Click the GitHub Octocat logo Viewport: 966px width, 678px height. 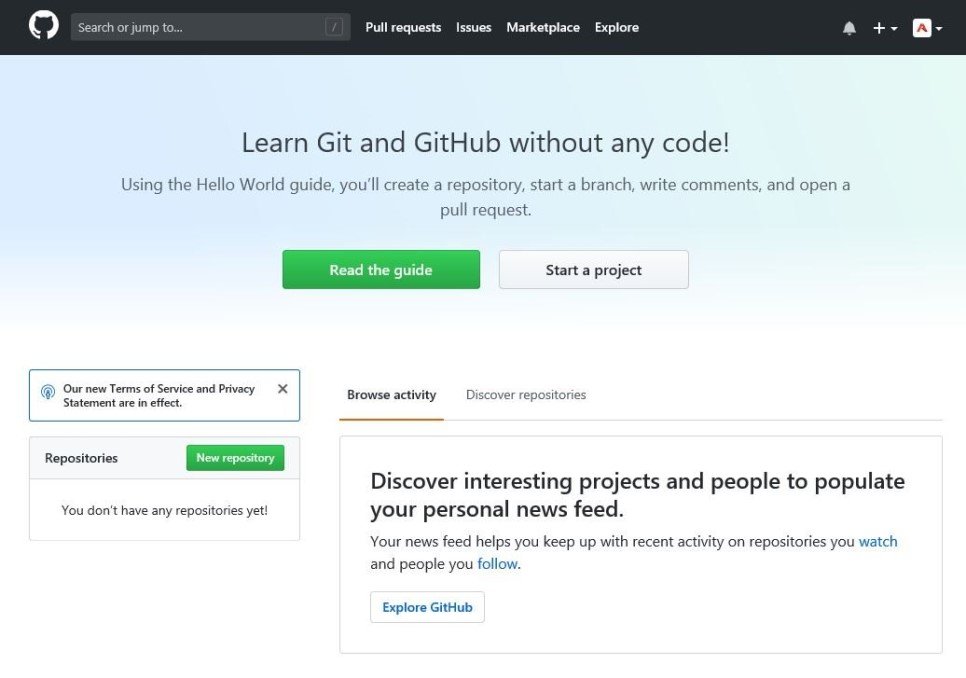click(44, 26)
